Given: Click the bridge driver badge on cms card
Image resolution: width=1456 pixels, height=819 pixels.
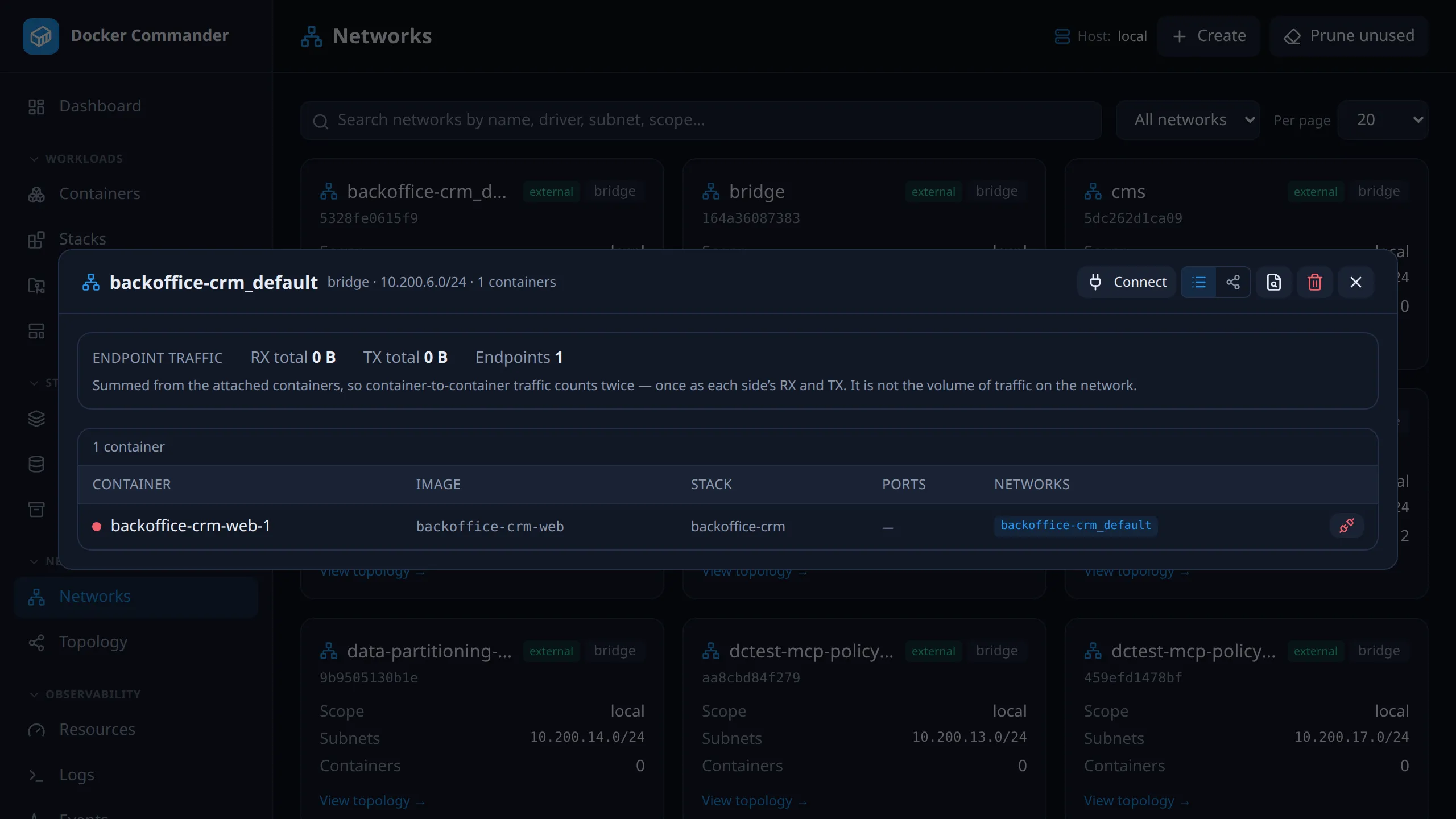Looking at the screenshot, I should coord(1379,191).
